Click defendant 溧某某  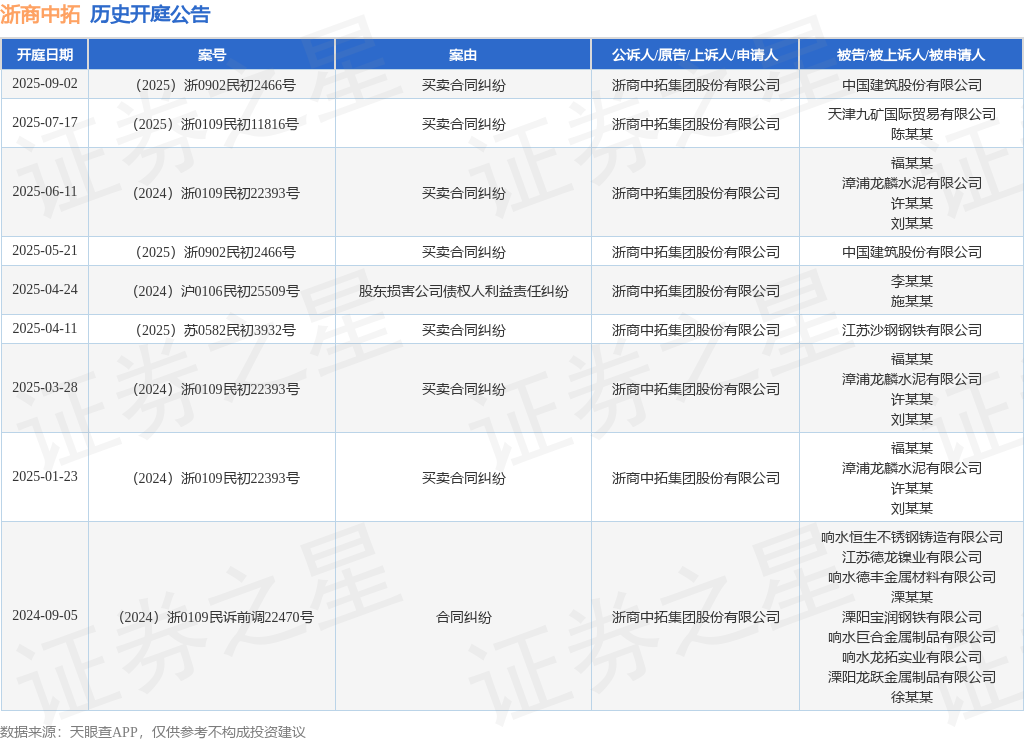coord(911,597)
